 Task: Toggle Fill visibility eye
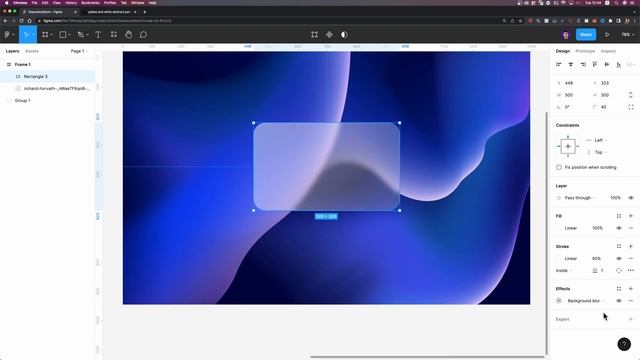pyautogui.click(x=619, y=228)
